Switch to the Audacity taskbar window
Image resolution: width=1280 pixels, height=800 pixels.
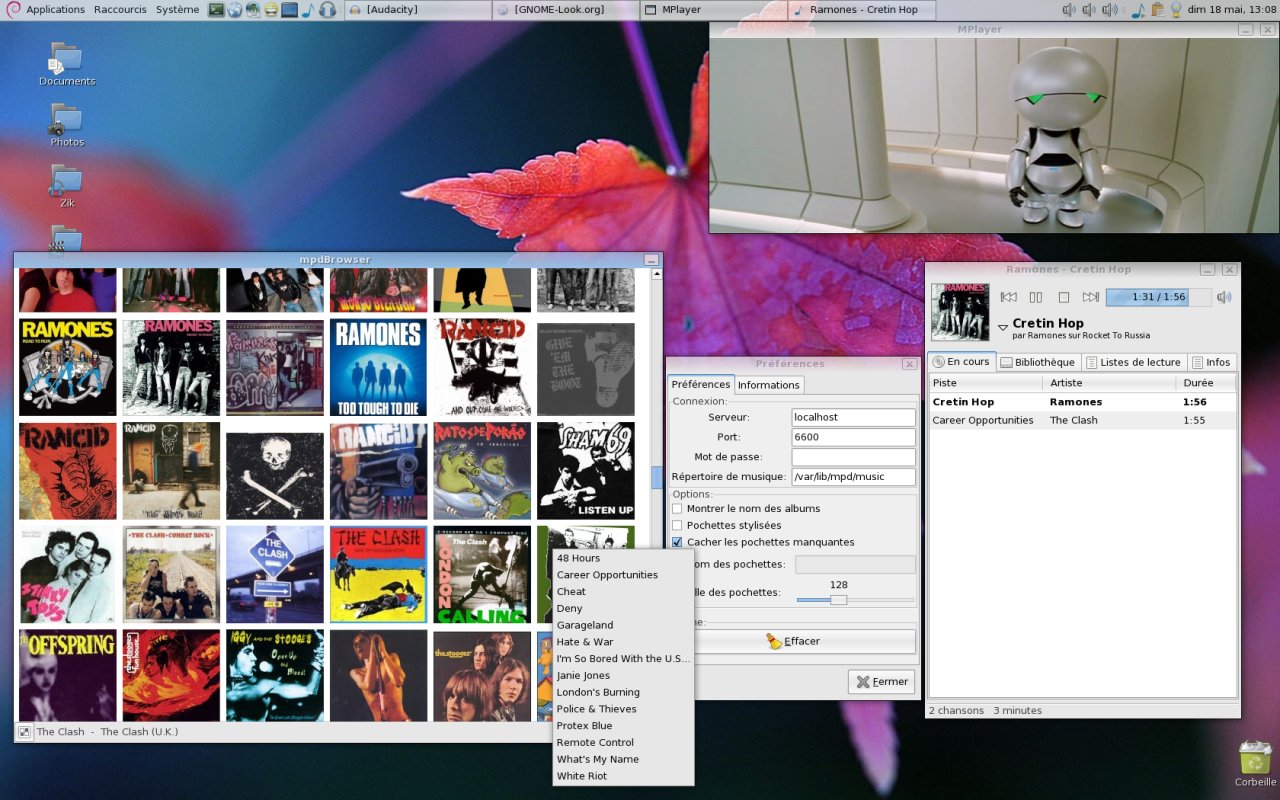[x=417, y=10]
